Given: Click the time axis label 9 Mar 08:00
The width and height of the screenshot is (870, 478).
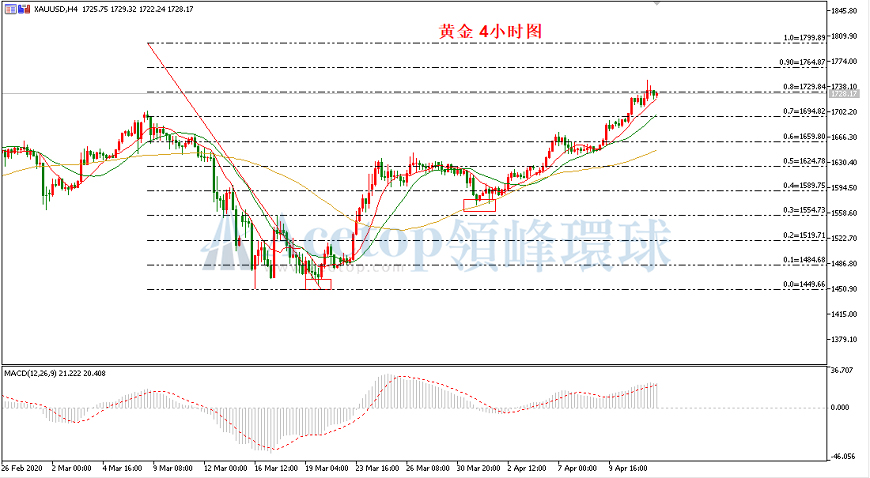Looking at the screenshot, I should pyautogui.click(x=173, y=469).
